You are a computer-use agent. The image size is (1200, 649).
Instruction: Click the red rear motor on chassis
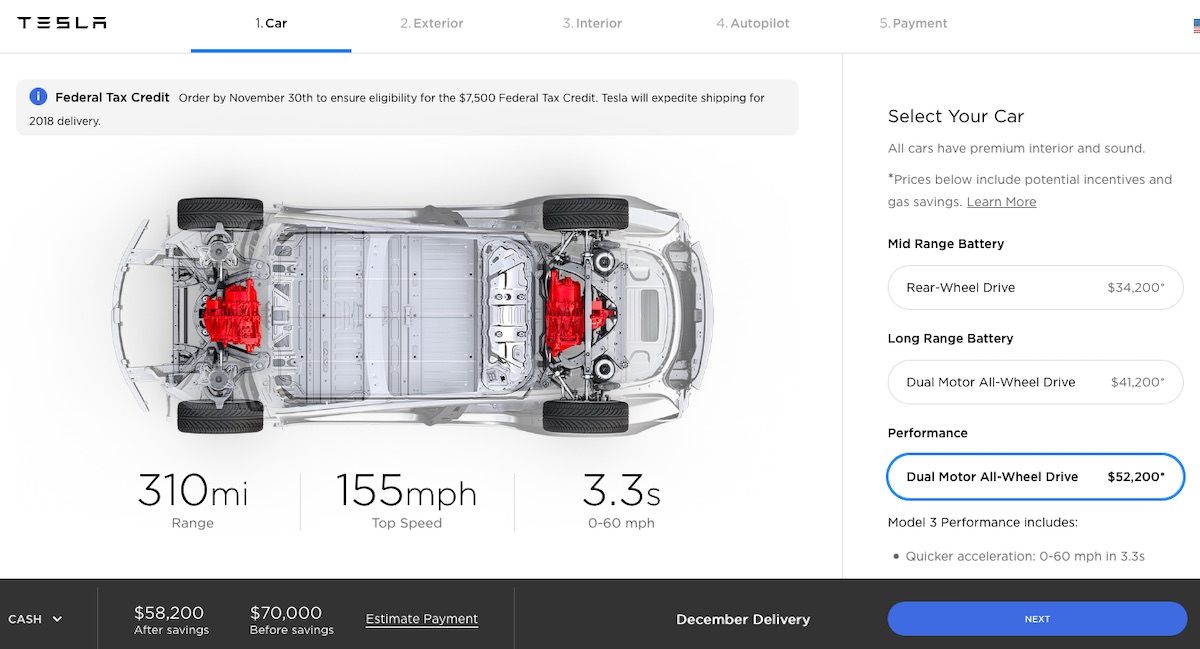[x=232, y=309]
